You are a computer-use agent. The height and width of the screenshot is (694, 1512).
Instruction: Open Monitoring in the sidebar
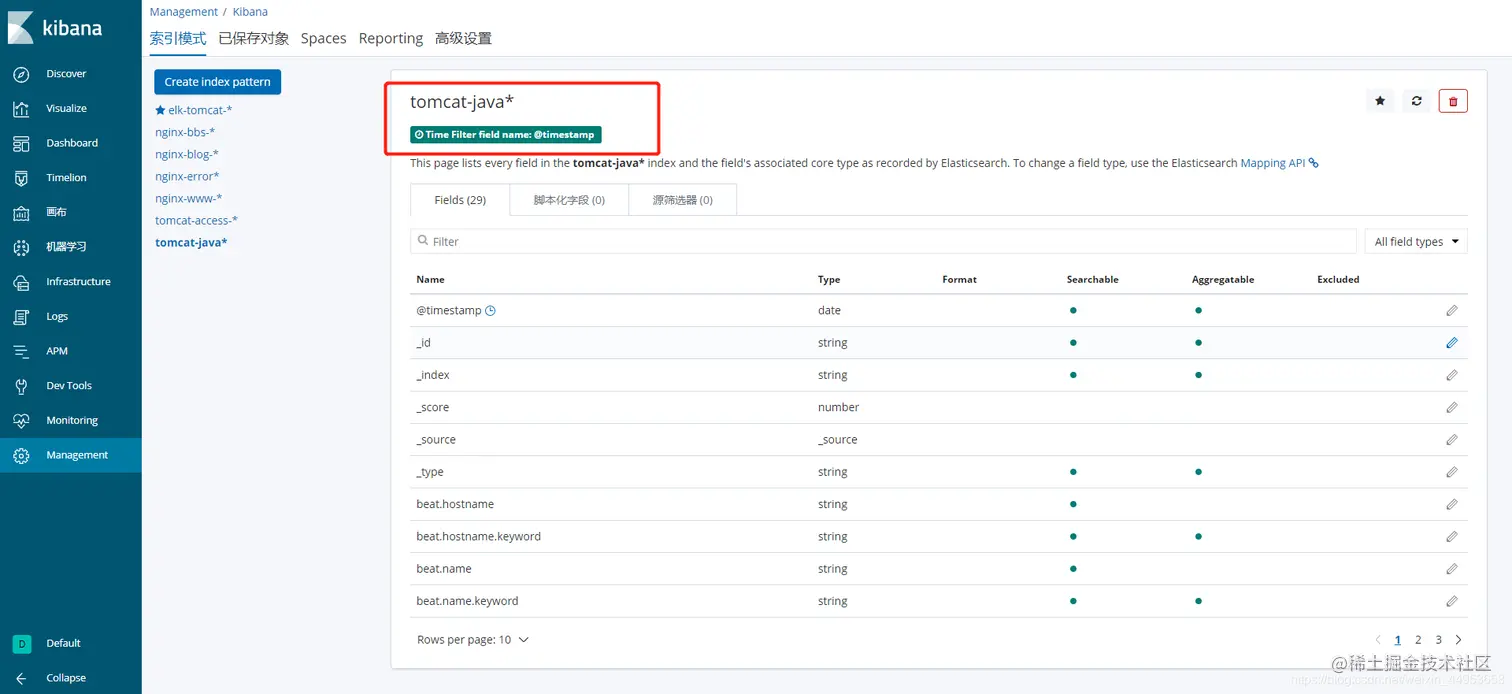72,421
